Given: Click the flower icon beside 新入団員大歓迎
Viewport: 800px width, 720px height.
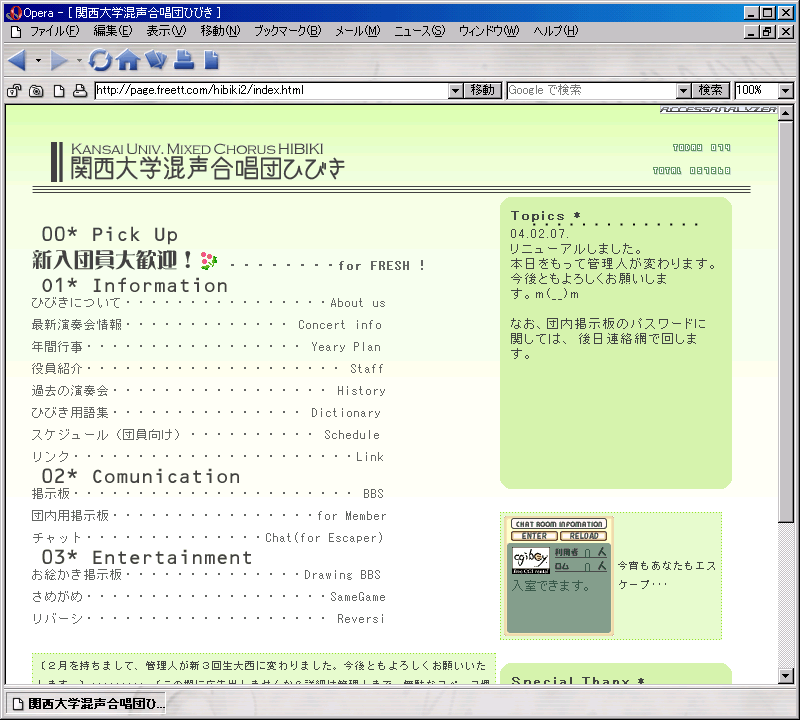Looking at the screenshot, I should (x=209, y=260).
